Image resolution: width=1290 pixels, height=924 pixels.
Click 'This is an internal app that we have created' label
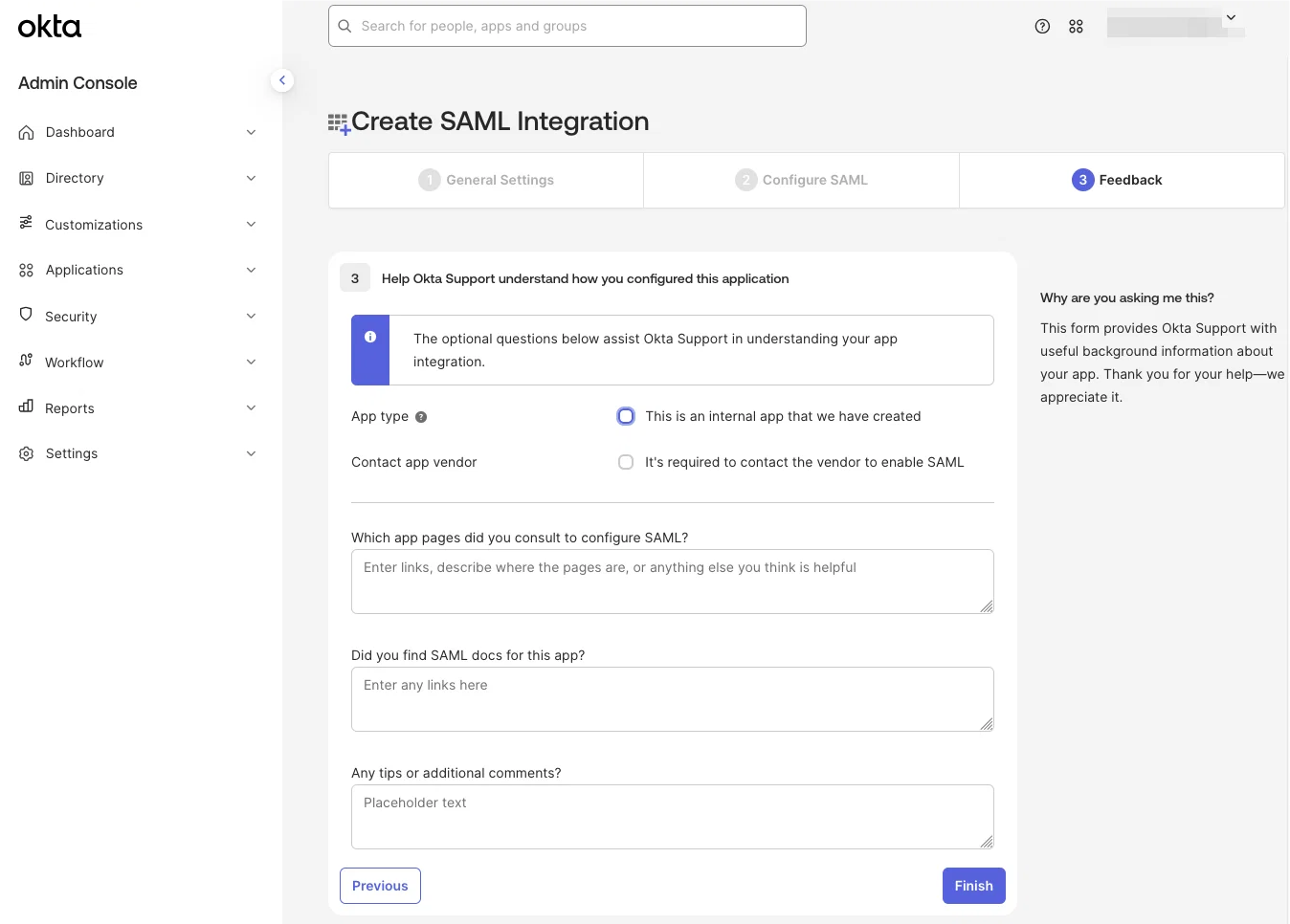click(783, 416)
